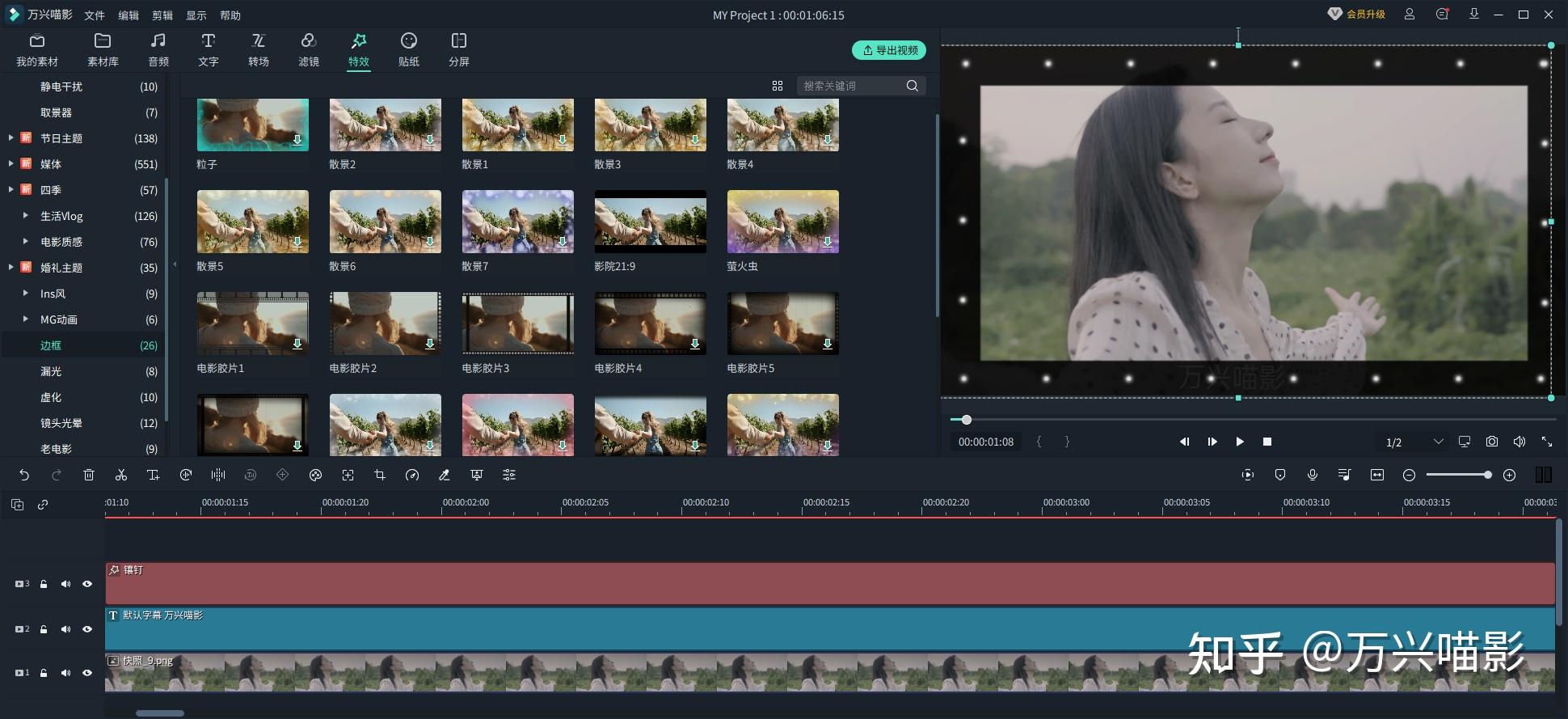Click the audio waveform icon

[218, 476]
